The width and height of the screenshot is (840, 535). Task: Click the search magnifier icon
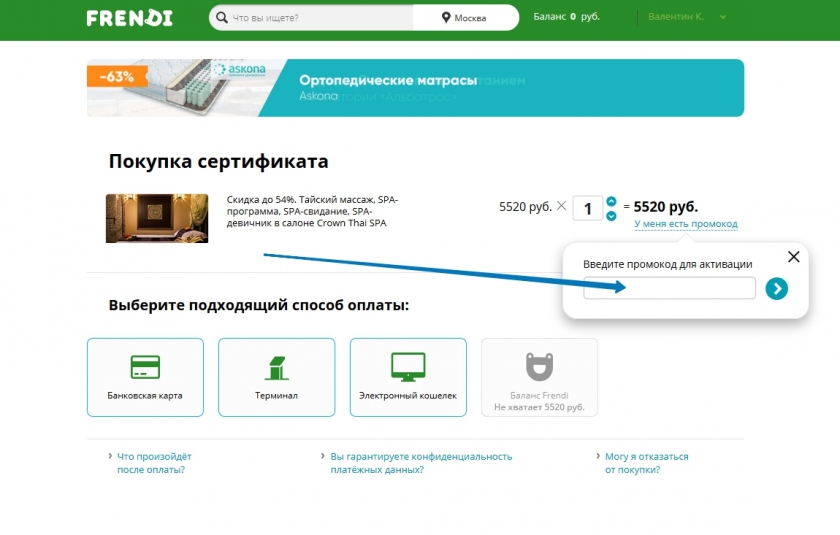(221, 18)
